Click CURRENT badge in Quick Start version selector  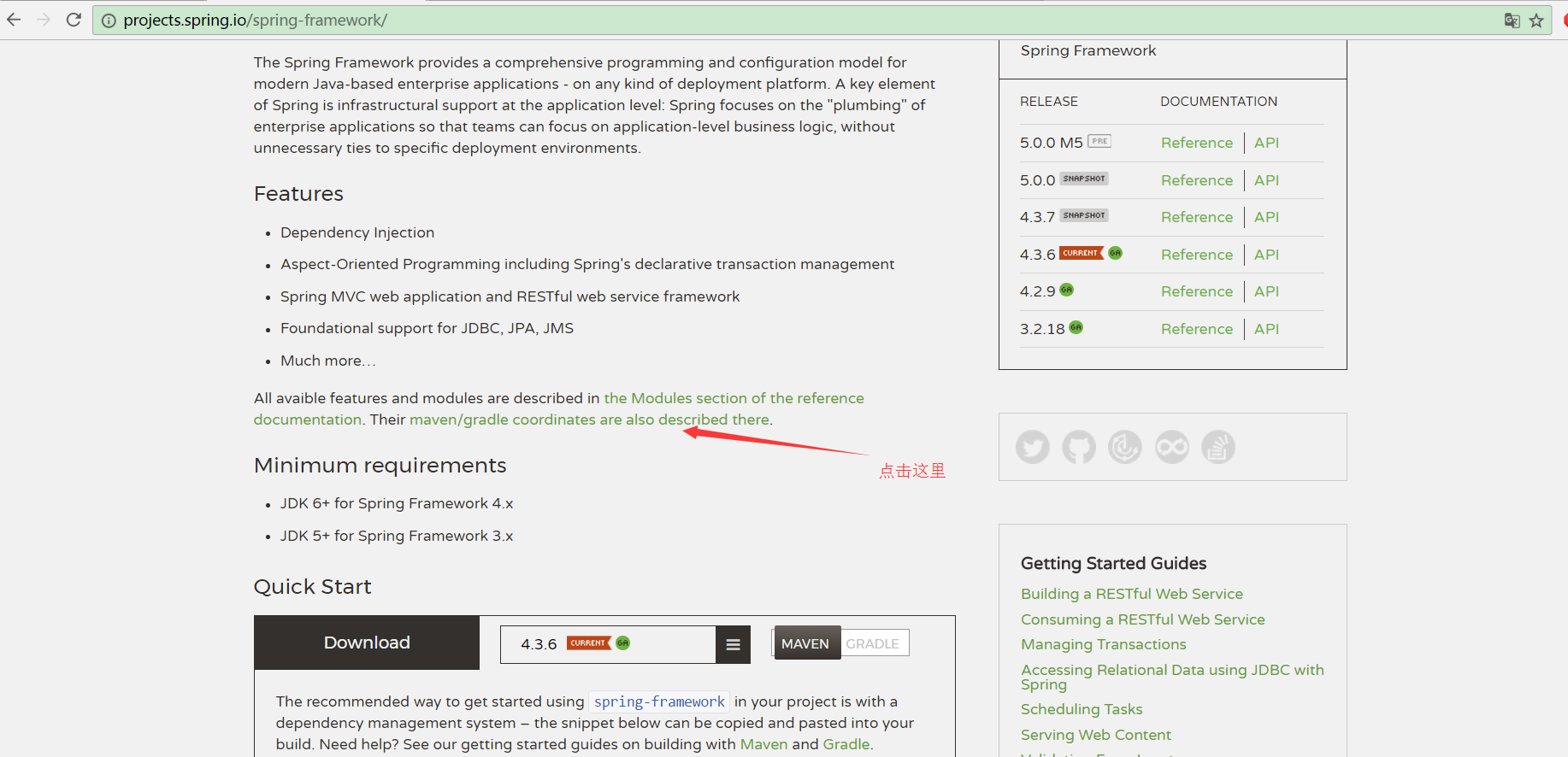point(588,643)
